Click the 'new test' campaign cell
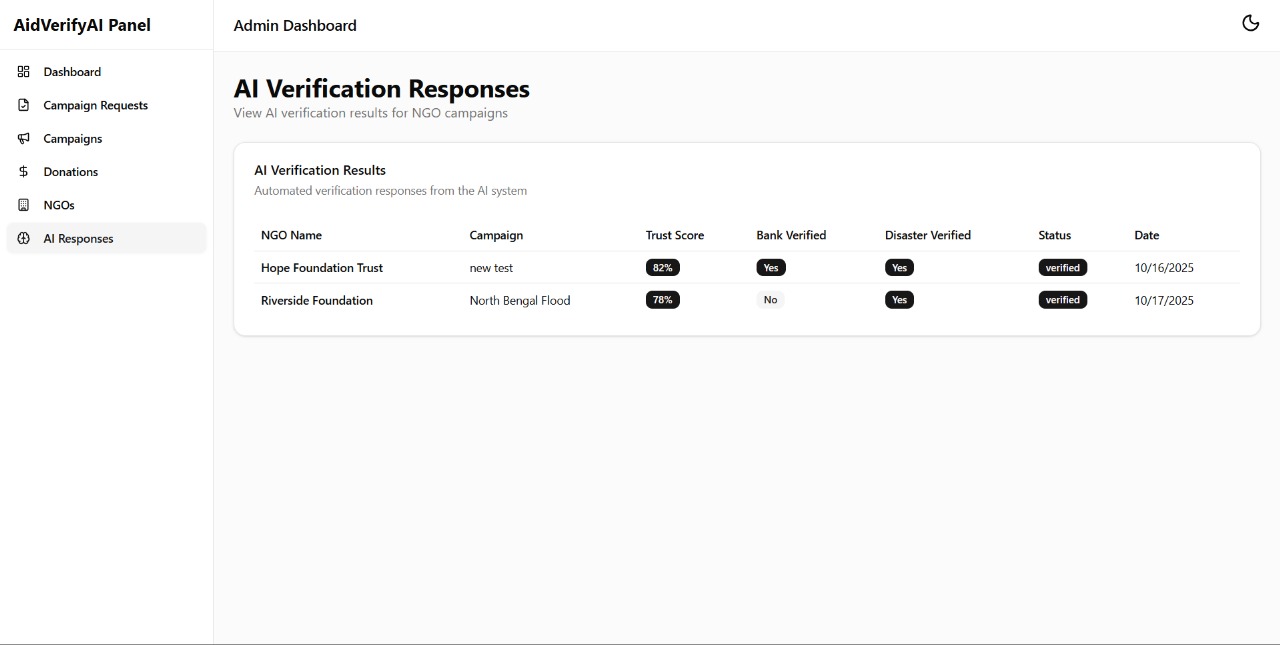1280x645 pixels. pyautogui.click(x=491, y=268)
